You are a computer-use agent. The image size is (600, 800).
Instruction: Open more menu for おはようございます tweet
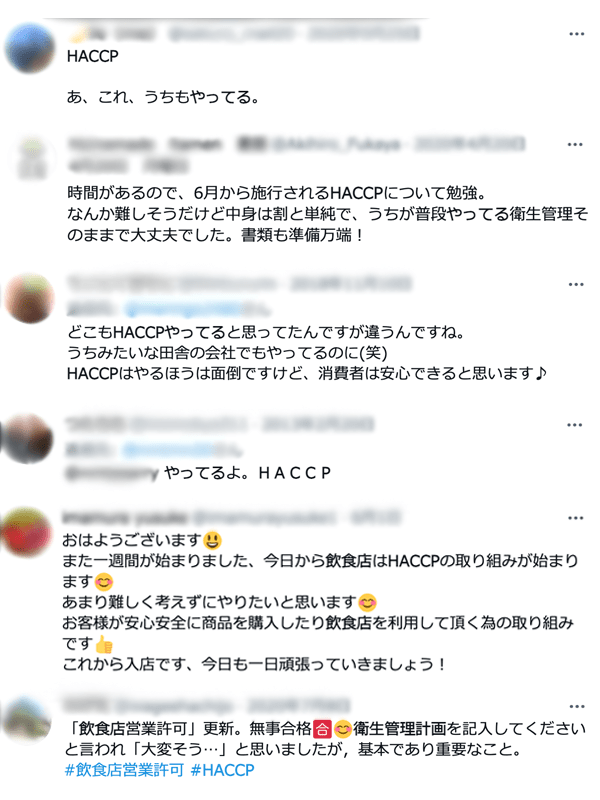pos(576,518)
